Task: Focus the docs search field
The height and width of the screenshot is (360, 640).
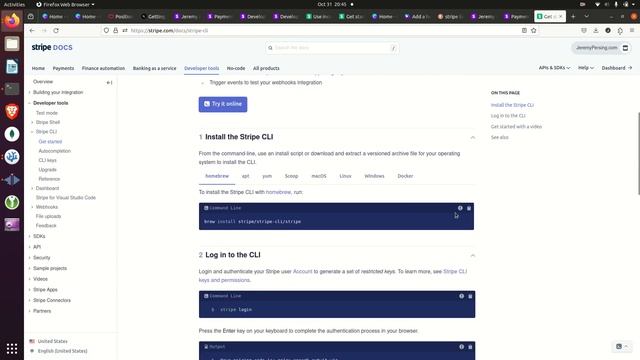Action: 332,48
